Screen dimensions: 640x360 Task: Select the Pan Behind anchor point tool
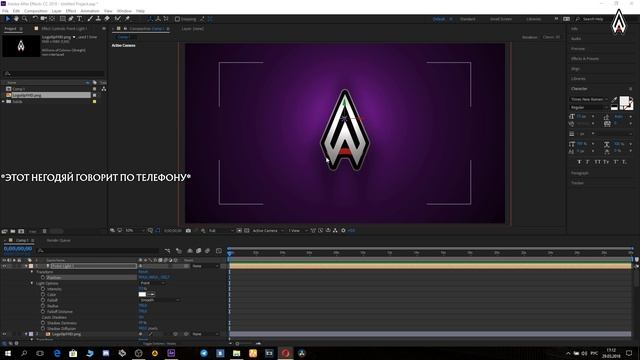52,19
